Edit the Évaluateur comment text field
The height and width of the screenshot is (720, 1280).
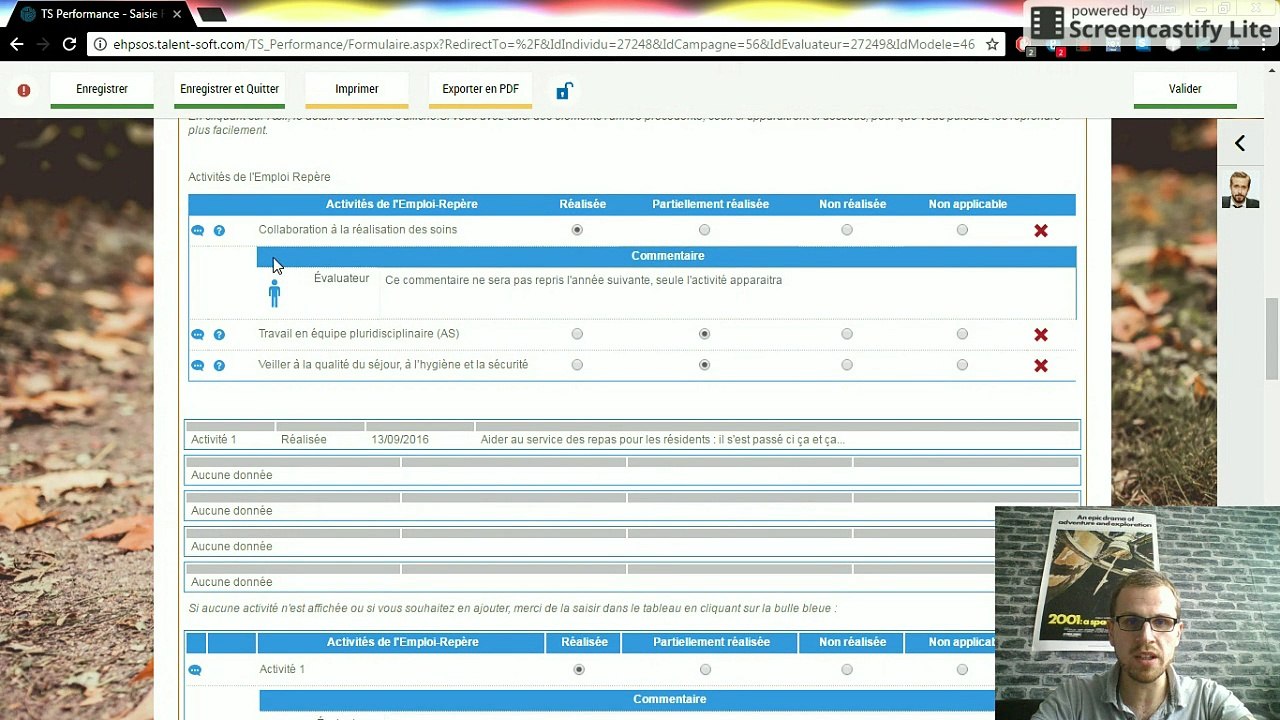tap(728, 291)
